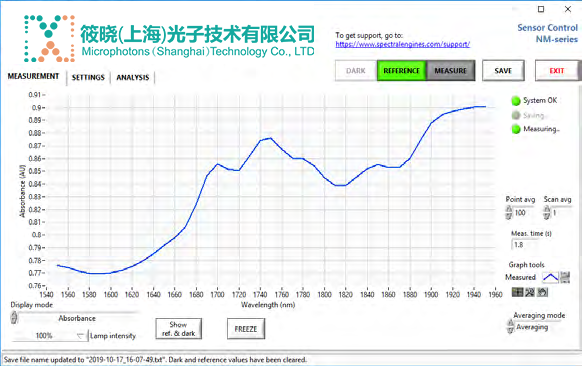Click the 1540 x-axis start value
582x366 pixels.
point(46,295)
